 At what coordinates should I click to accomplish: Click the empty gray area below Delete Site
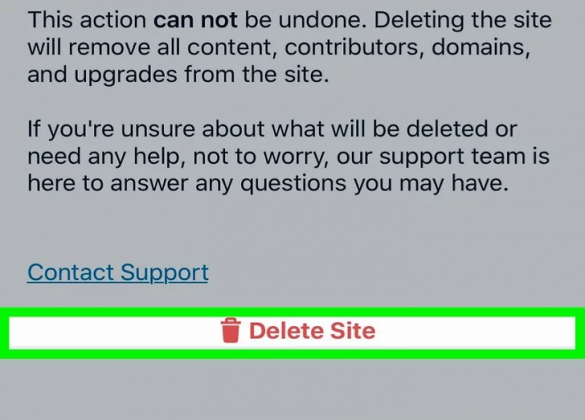[x=292, y=390]
